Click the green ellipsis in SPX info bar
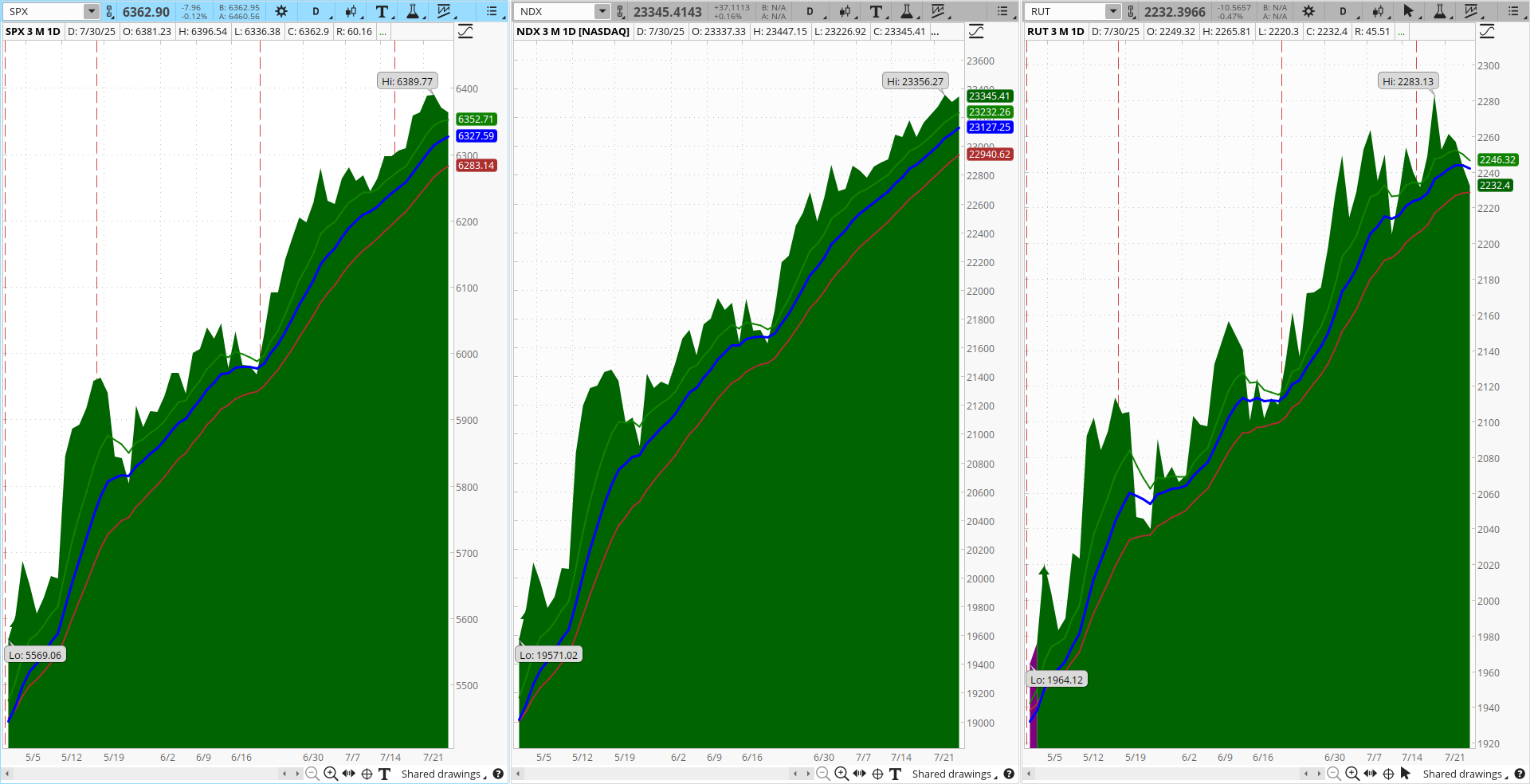Viewport: 1530px width, 784px height. (x=383, y=32)
